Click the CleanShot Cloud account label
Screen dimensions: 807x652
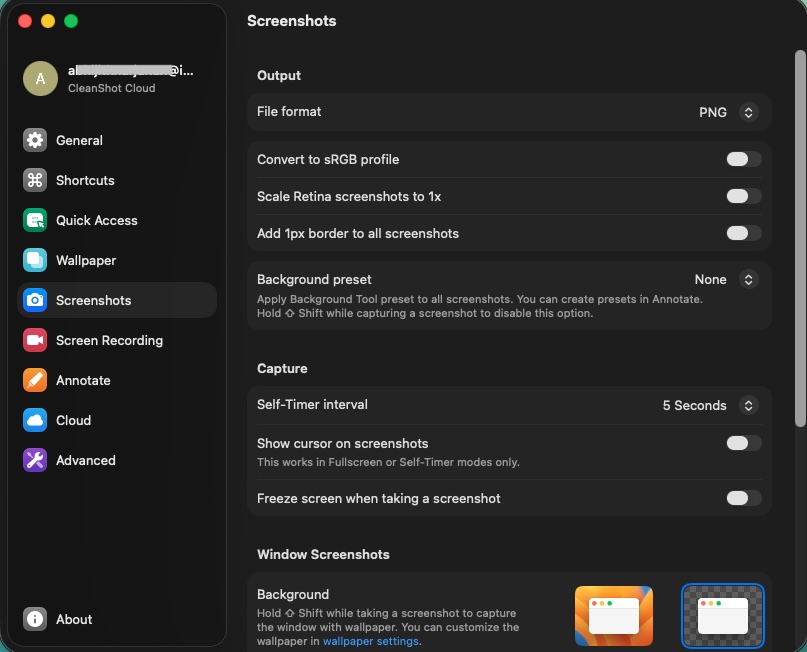pos(112,88)
